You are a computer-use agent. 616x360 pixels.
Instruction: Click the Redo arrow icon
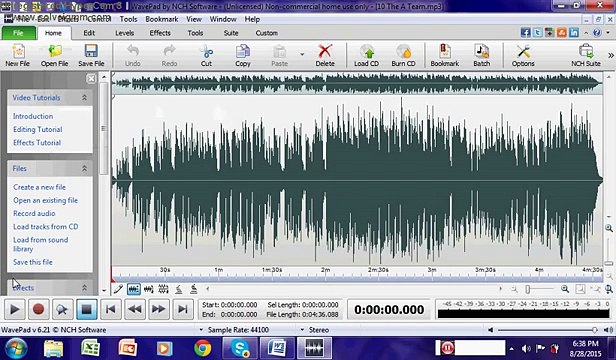click(169, 55)
